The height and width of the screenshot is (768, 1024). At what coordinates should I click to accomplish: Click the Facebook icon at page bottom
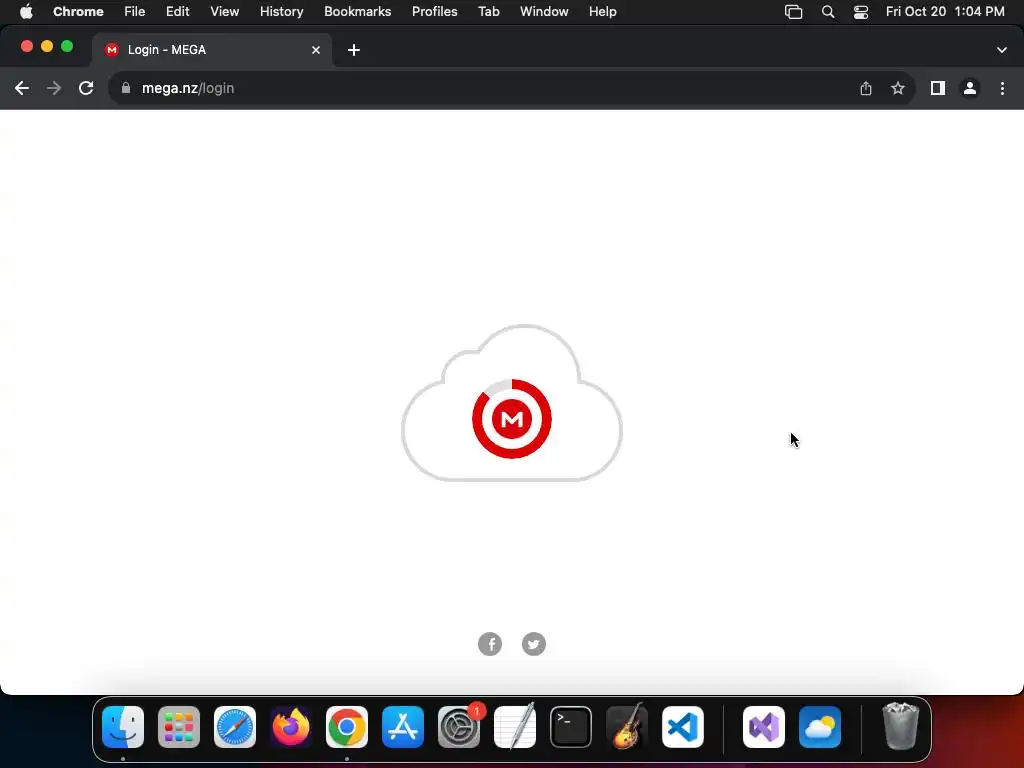click(x=490, y=644)
